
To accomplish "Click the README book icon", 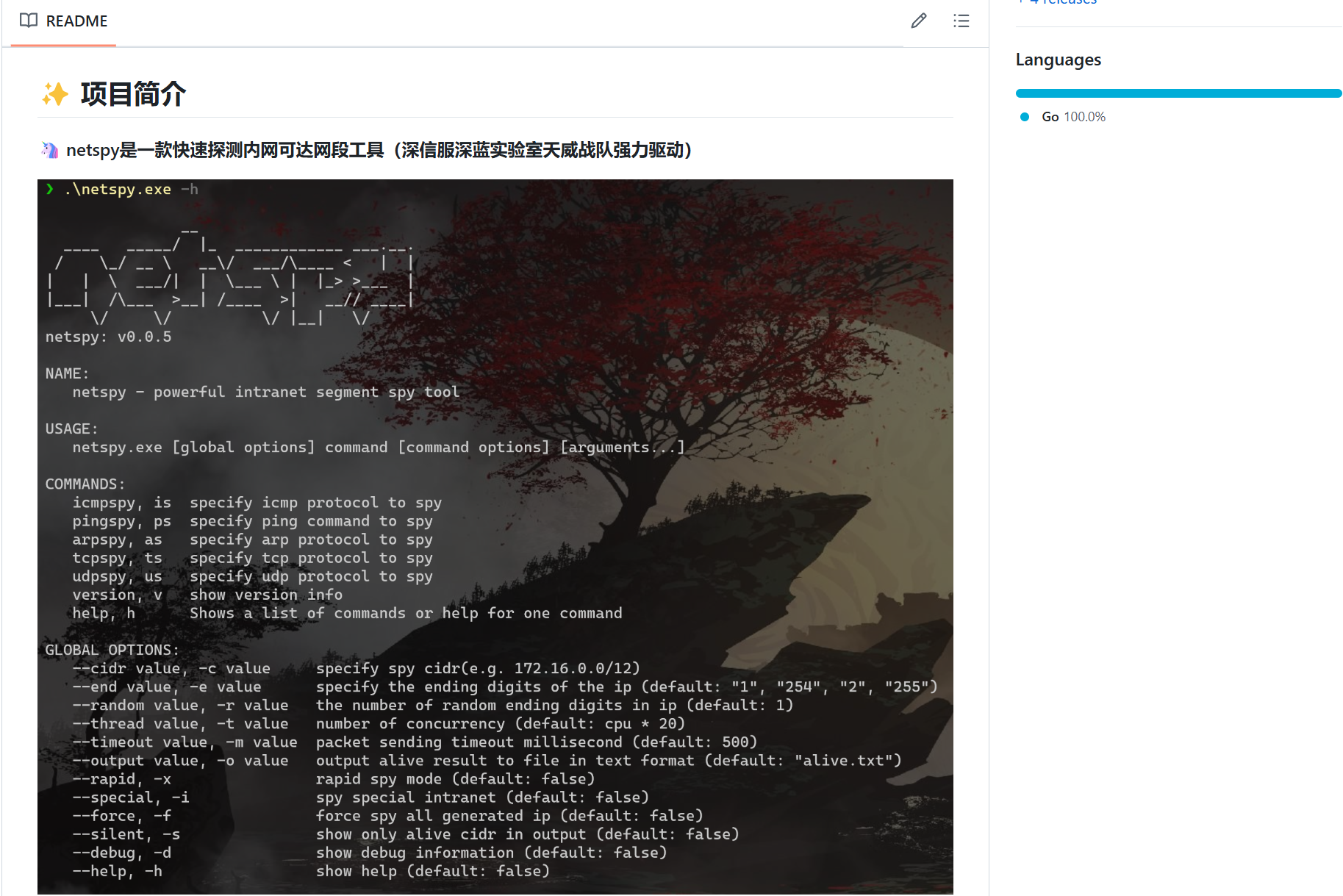I will pyautogui.click(x=29, y=21).
